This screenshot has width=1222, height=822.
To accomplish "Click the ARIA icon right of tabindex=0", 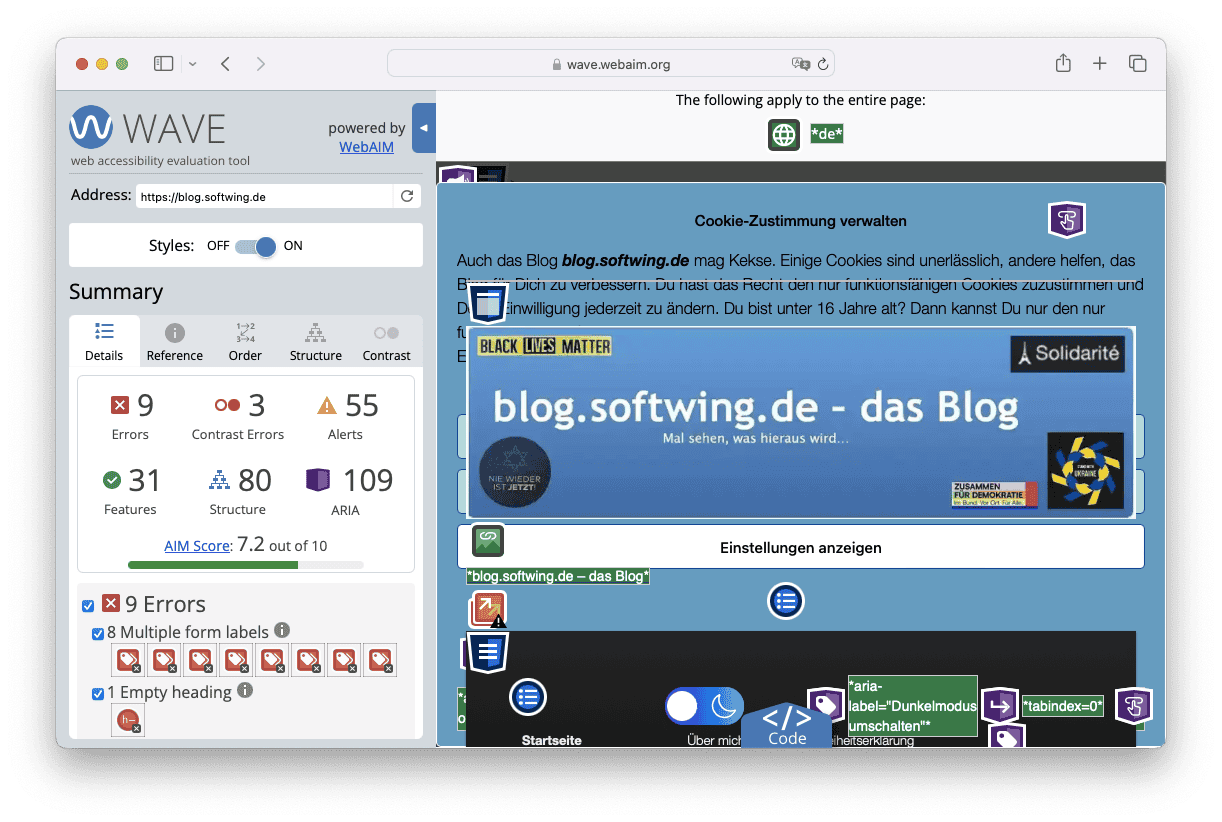I will 1134,706.
